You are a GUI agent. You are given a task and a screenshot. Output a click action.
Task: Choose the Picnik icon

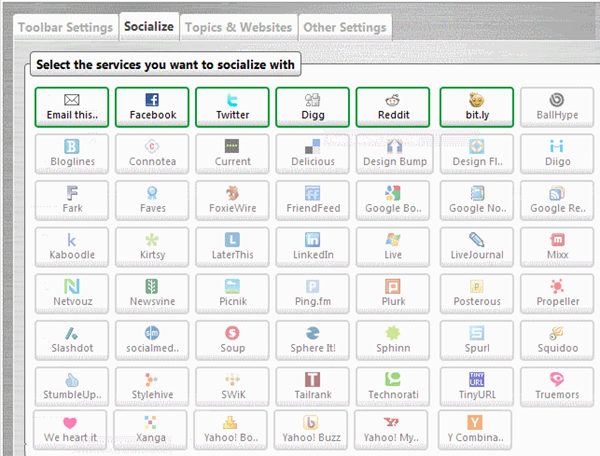point(232,286)
